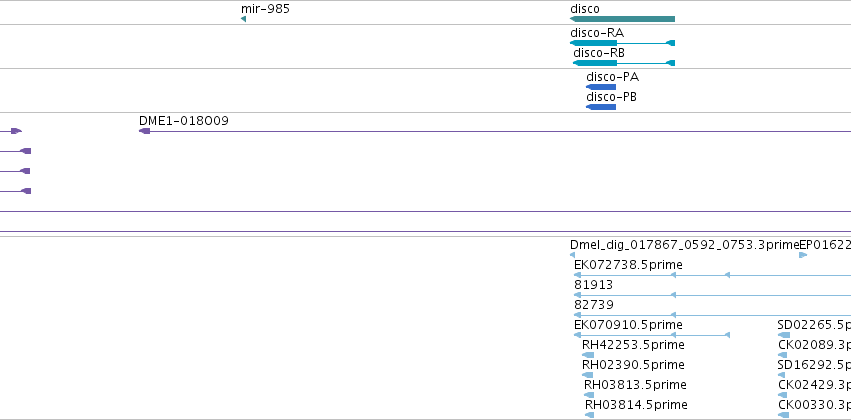Screen dimensions: 851x420
Task: Select the disco-RB transcript label
Action: click(599, 53)
